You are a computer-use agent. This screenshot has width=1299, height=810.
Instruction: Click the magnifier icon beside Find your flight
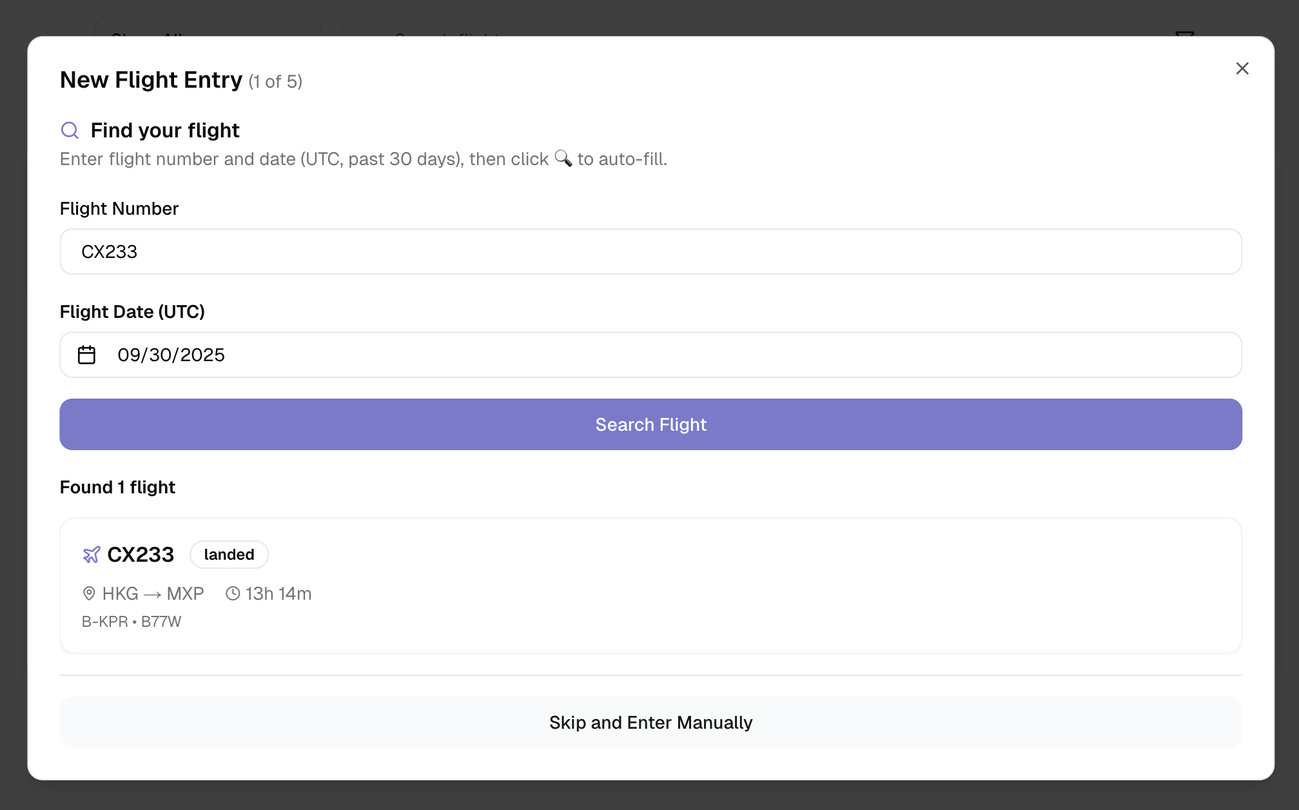70,130
